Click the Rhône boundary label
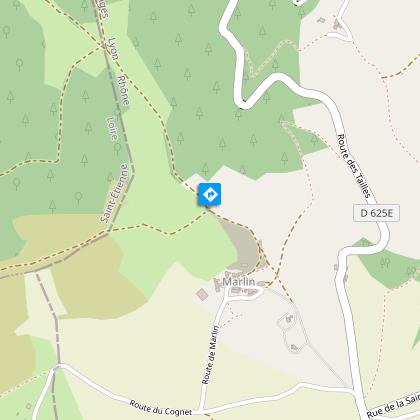 click(123, 90)
